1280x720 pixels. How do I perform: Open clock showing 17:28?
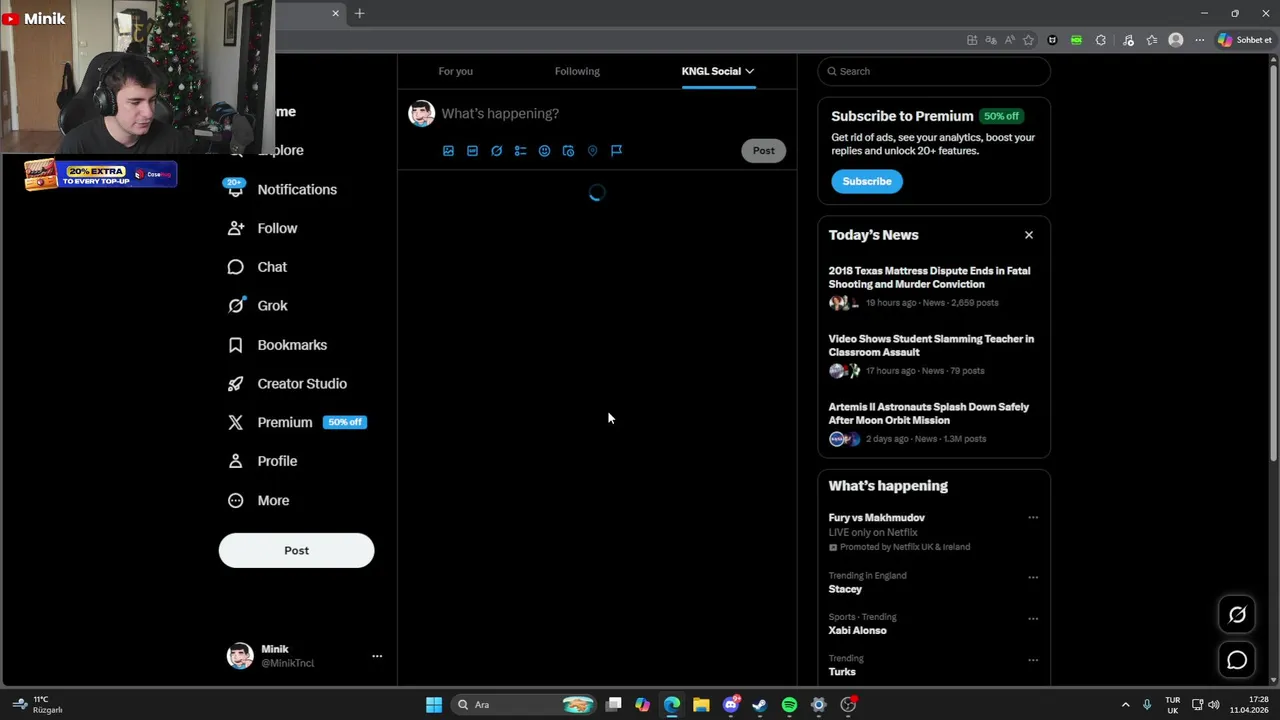(1249, 705)
